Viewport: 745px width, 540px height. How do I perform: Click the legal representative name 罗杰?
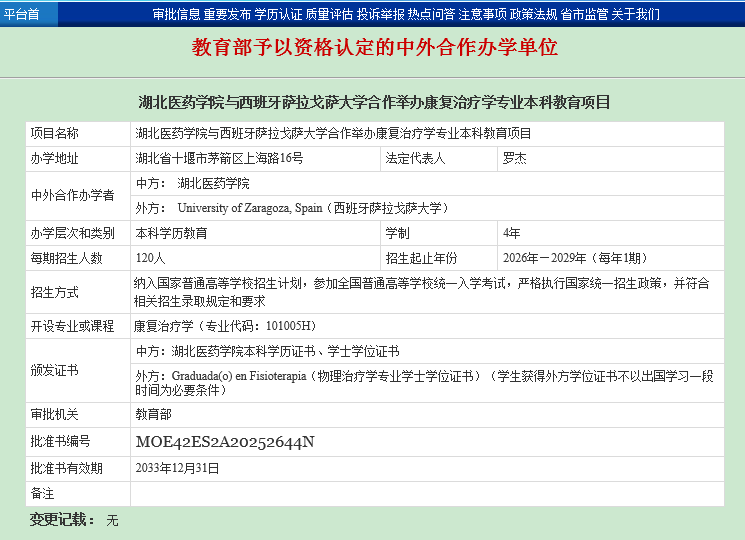[514, 158]
